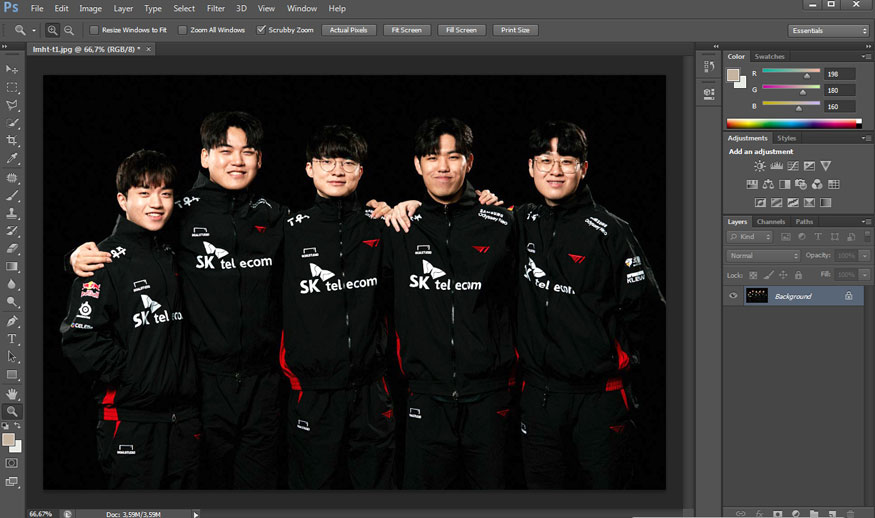The image size is (875, 518).
Task: Change the screen mode
Action: (x=12, y=481)
